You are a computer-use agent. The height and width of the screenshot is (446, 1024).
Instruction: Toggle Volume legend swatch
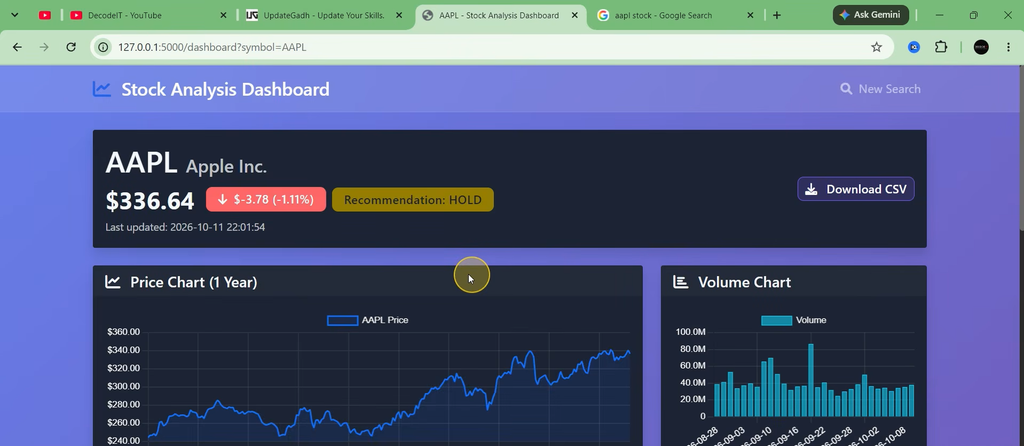pyautogui.click(x=776, y=320)
